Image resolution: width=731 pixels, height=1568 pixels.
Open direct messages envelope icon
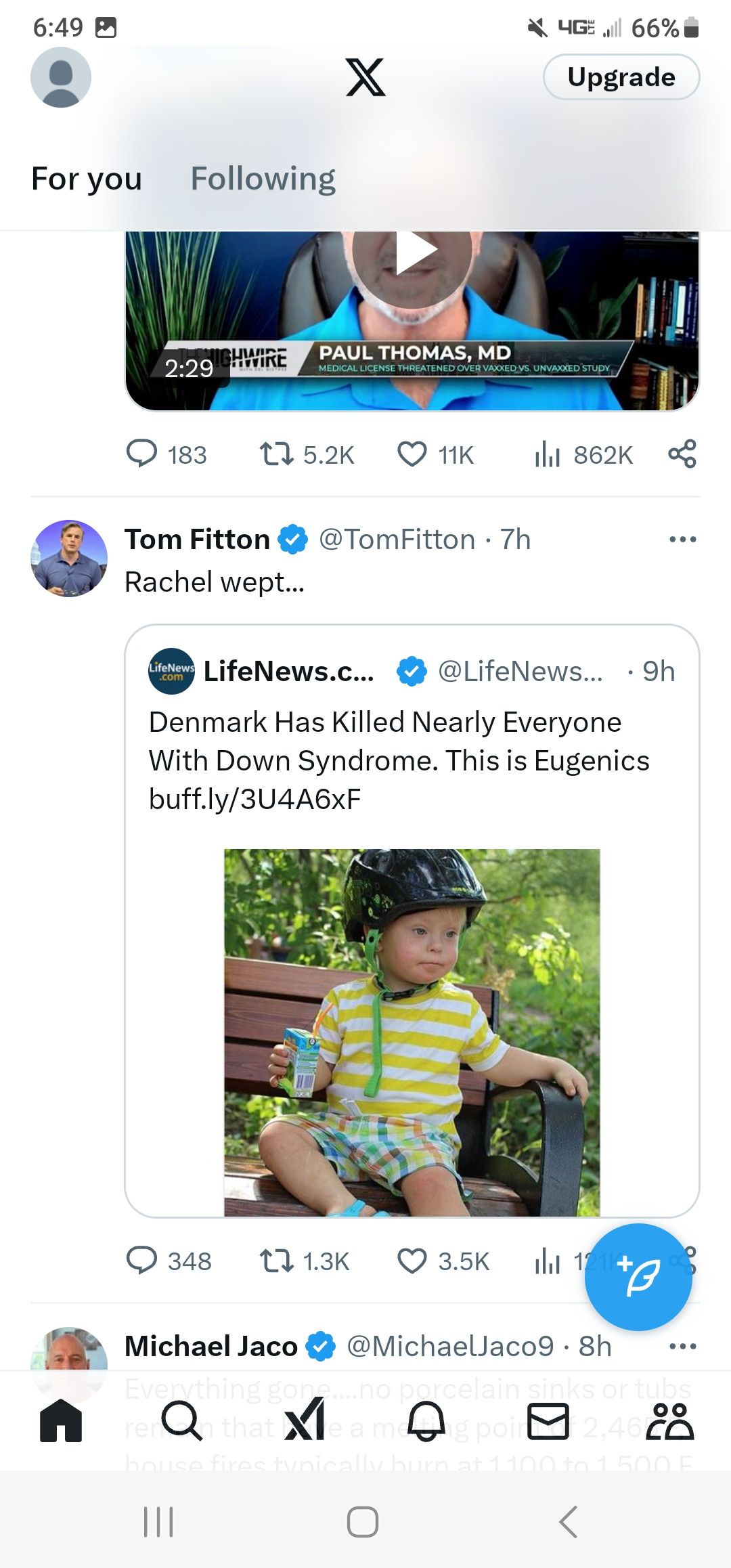click(x=548, y=1420)
